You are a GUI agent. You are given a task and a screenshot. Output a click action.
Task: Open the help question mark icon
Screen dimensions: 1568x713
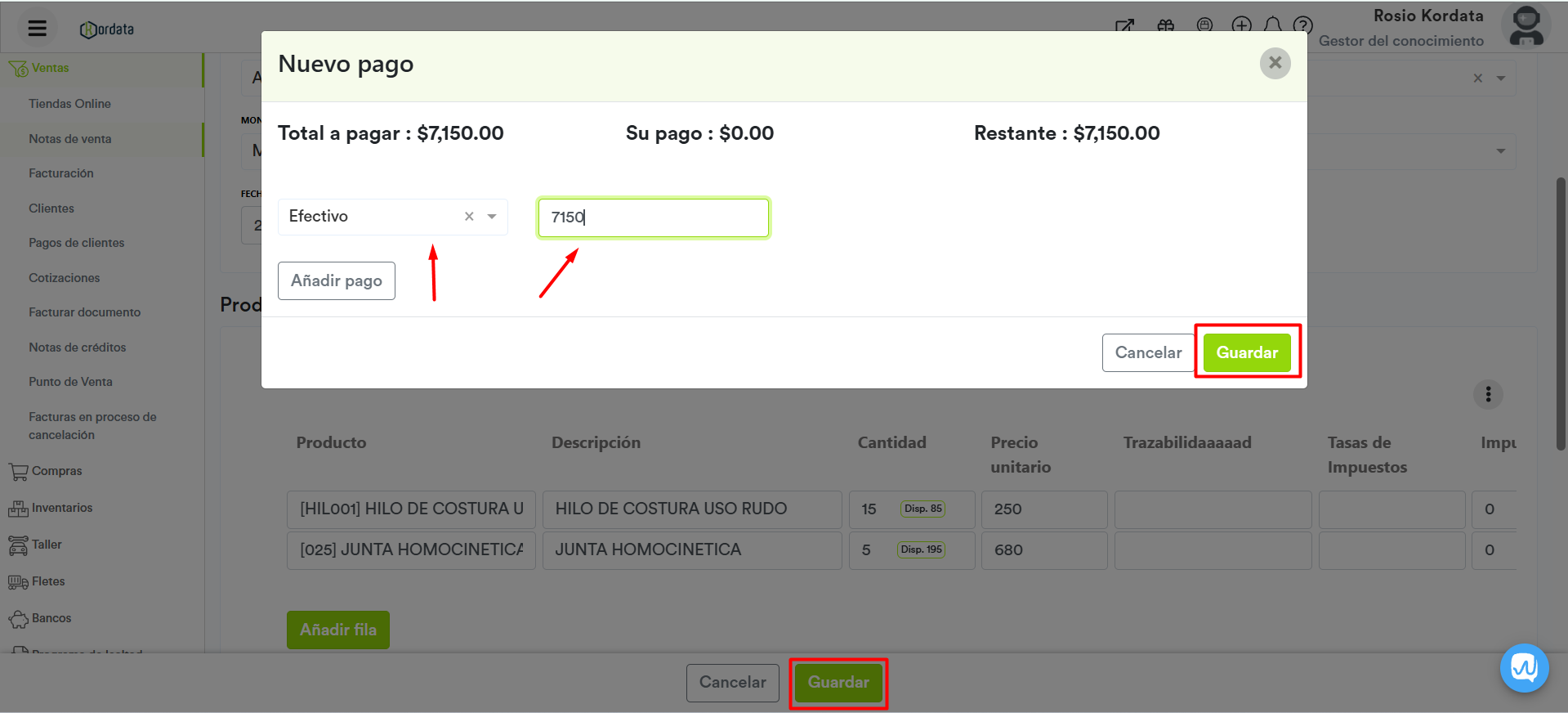pos(1302,25)
